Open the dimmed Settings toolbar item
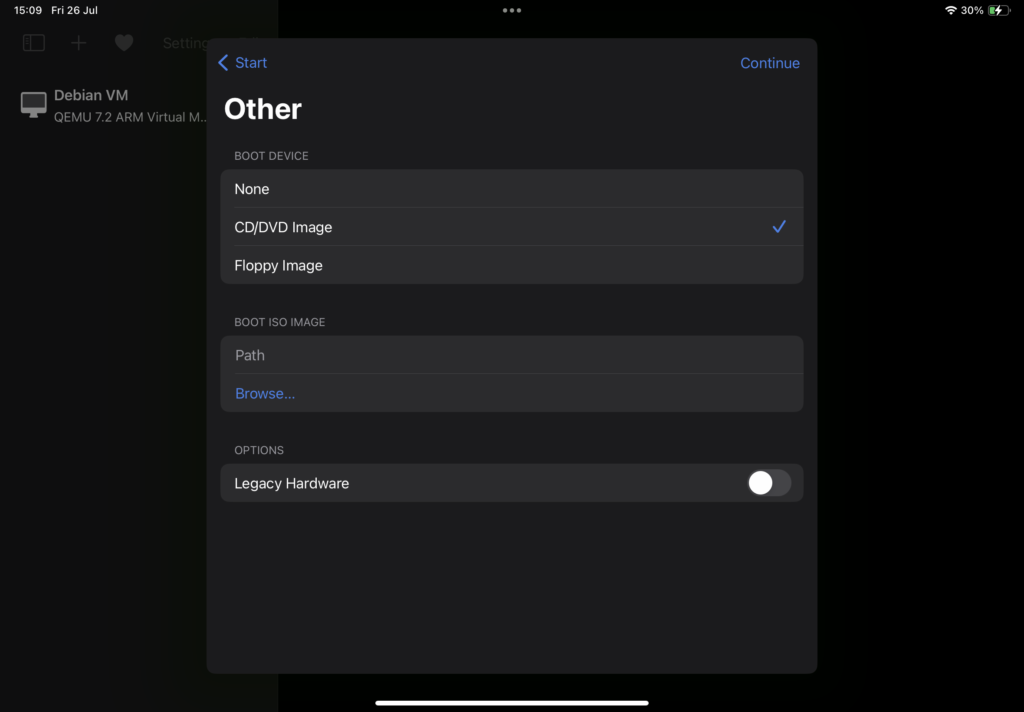Screen dimensions: 1024x712 (x=185, y=43)
